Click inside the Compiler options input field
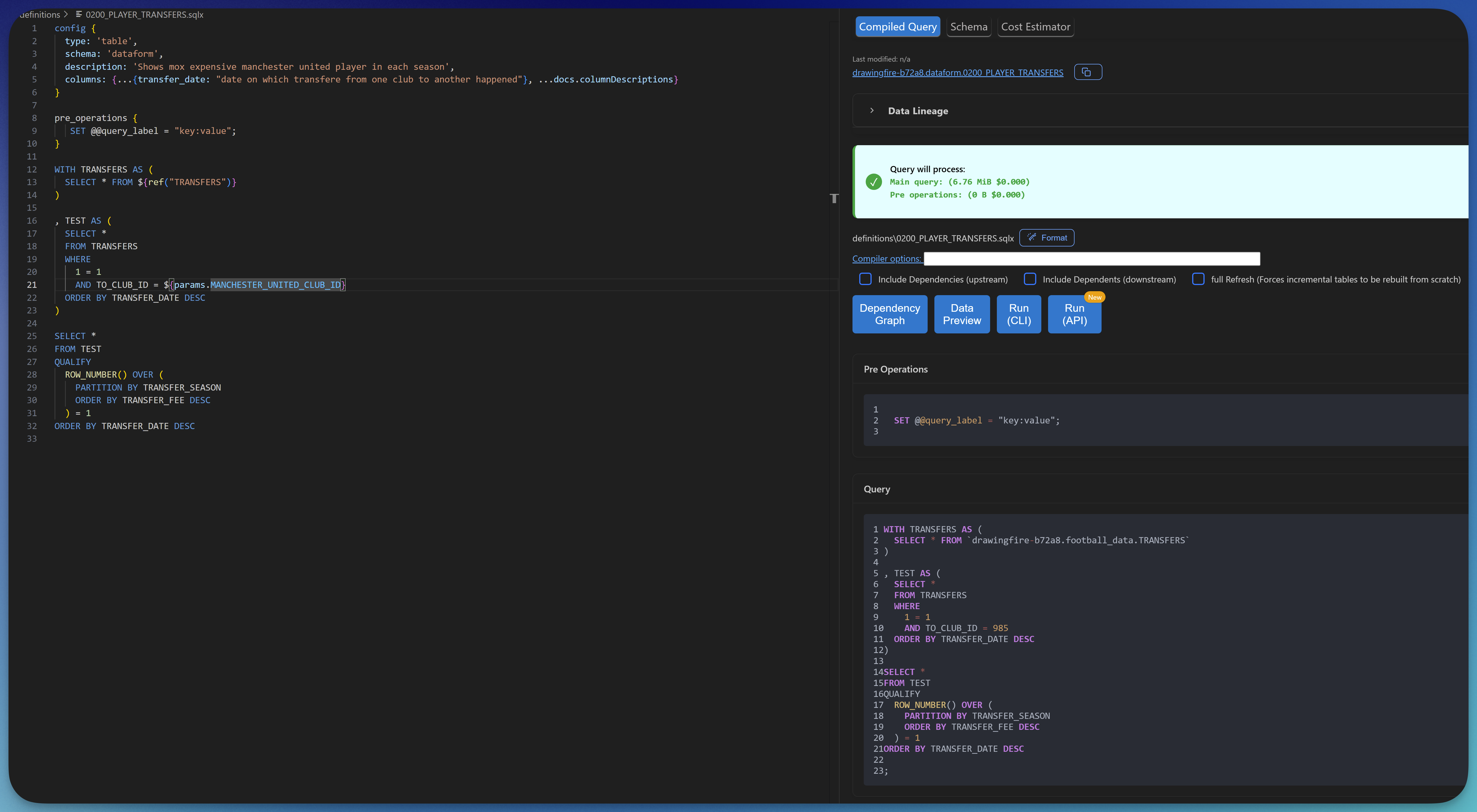This screenshot has width=1477, height=812. pos(1092,259)
